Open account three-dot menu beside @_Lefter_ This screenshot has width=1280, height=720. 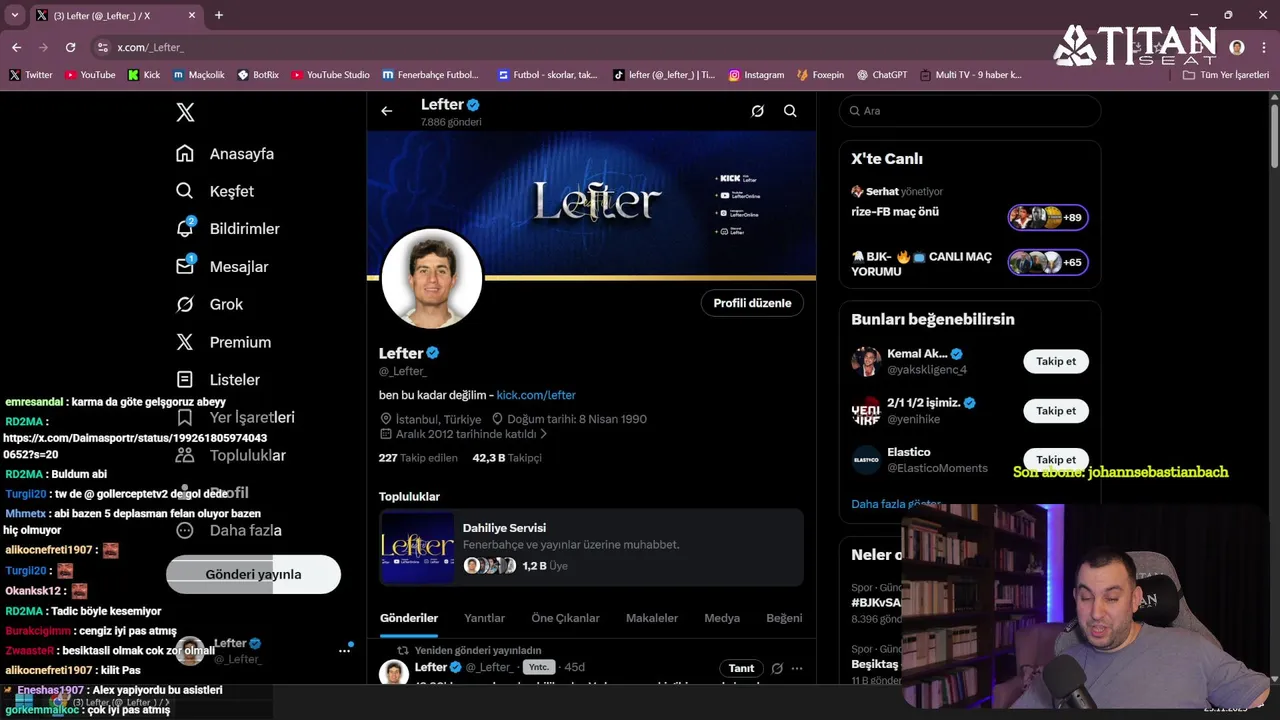click(x=344, y=650)
